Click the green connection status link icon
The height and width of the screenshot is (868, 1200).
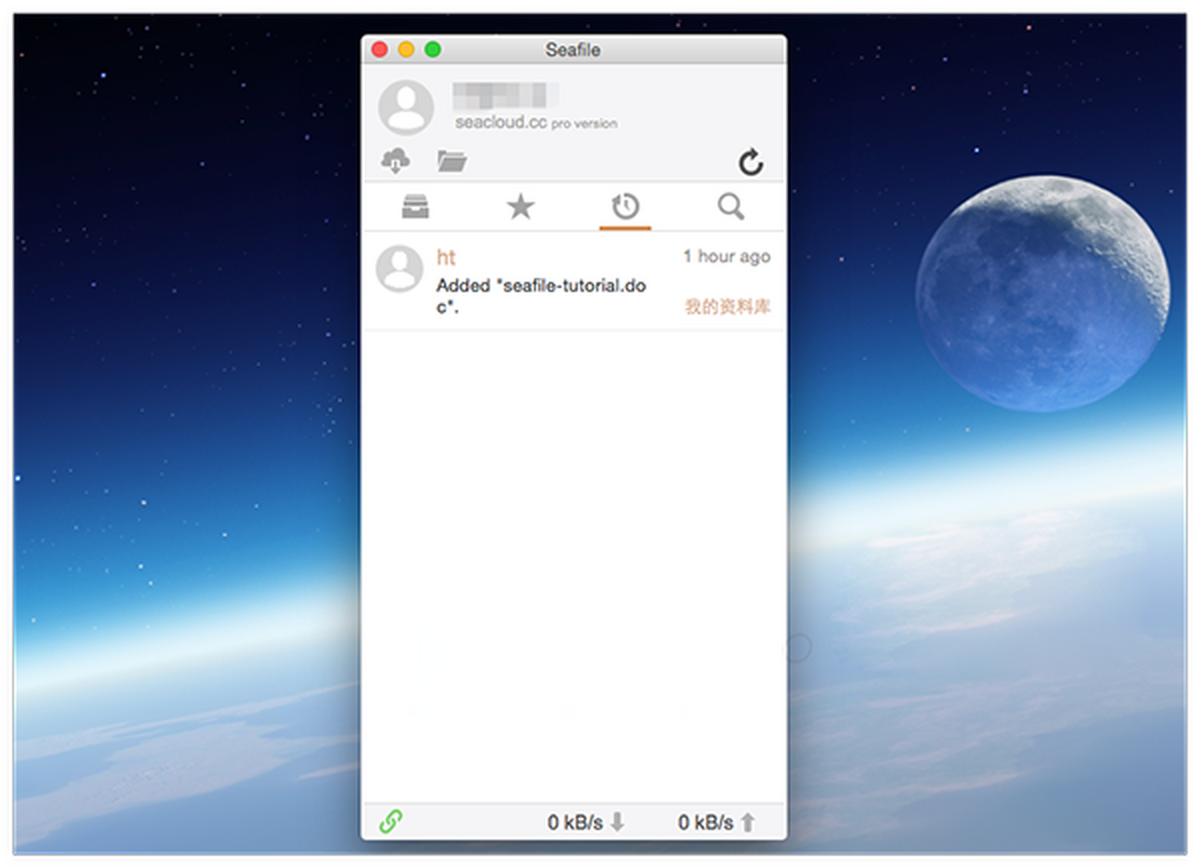390,822
